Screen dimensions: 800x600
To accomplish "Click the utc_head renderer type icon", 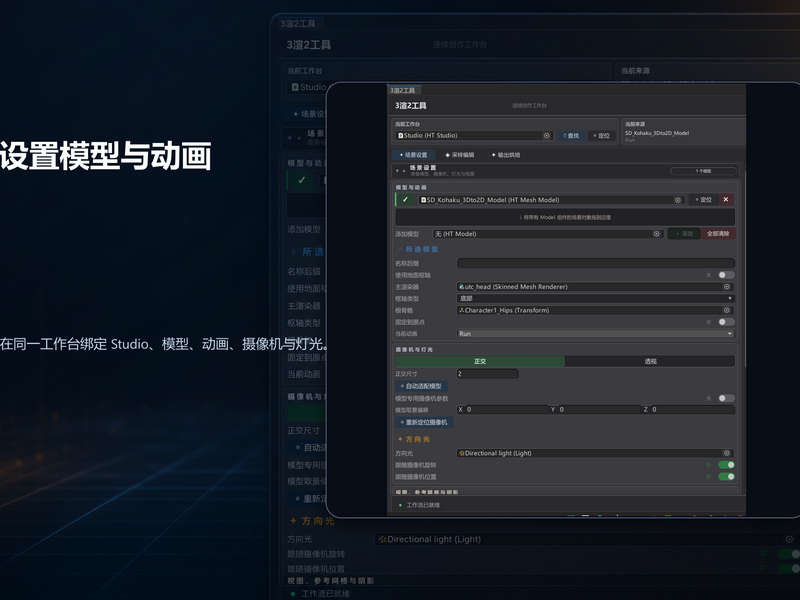I will pos(461,287).
